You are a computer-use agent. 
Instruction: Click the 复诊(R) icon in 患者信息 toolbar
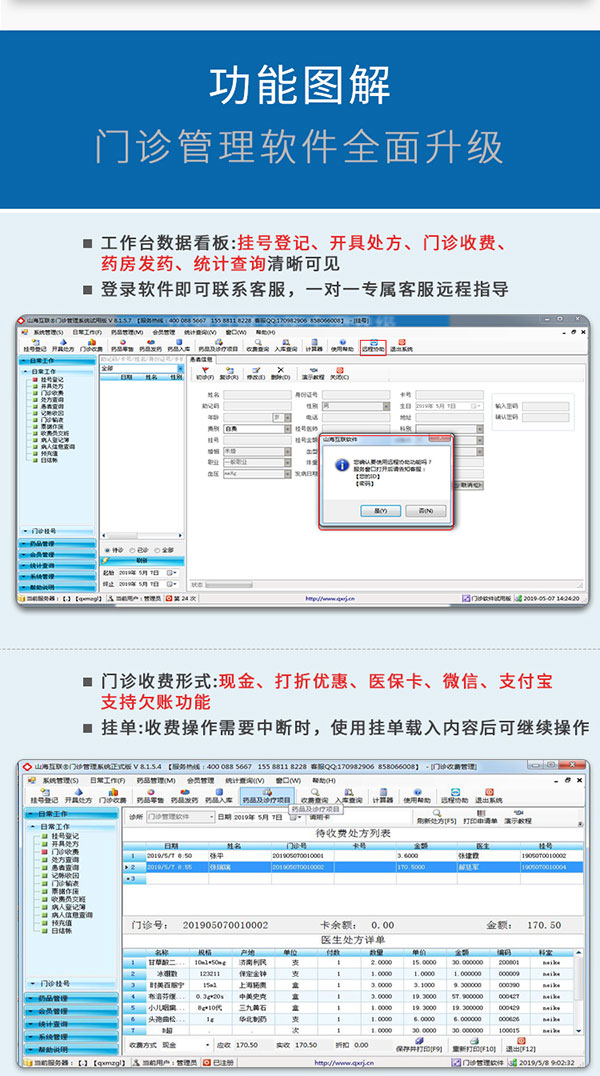click(229, 373)
